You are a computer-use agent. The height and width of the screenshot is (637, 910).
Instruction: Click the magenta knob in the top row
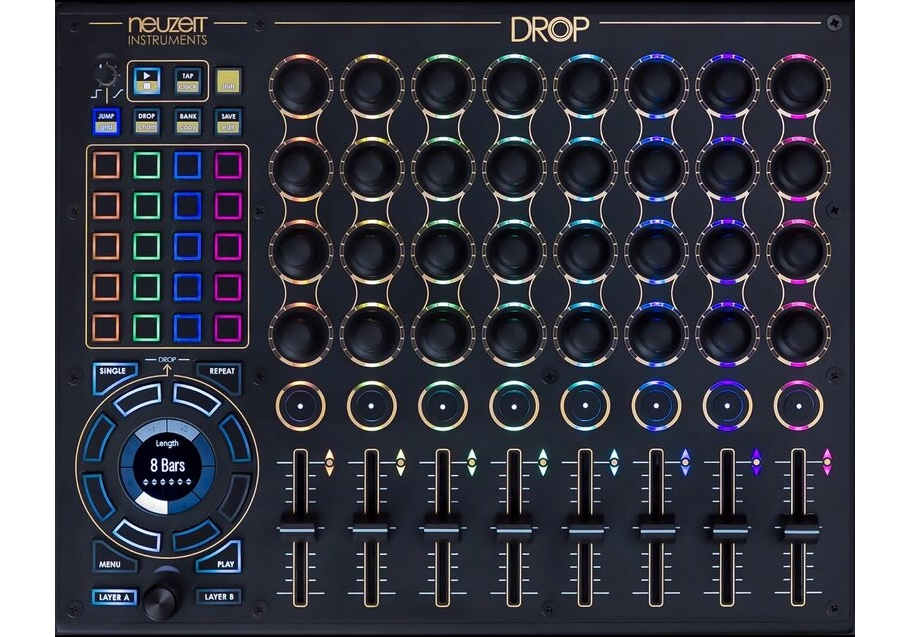(x=799, y=86)
